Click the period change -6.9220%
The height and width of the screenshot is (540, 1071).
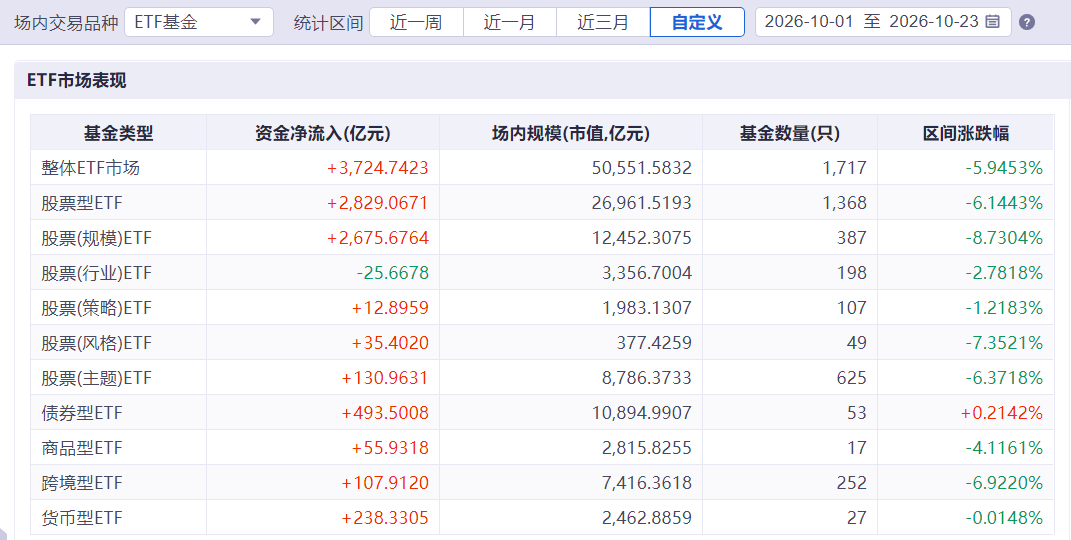pos(1004,483)
